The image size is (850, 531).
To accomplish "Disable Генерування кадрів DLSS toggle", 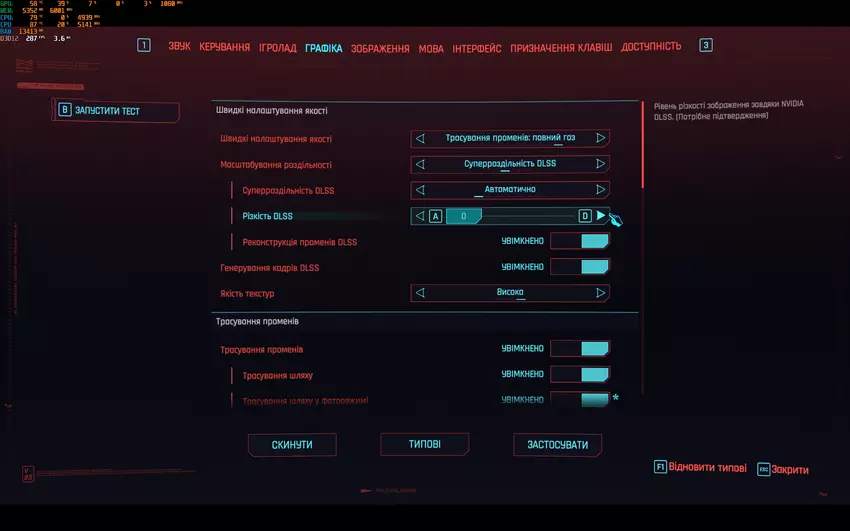I will (x=580, y=267).
